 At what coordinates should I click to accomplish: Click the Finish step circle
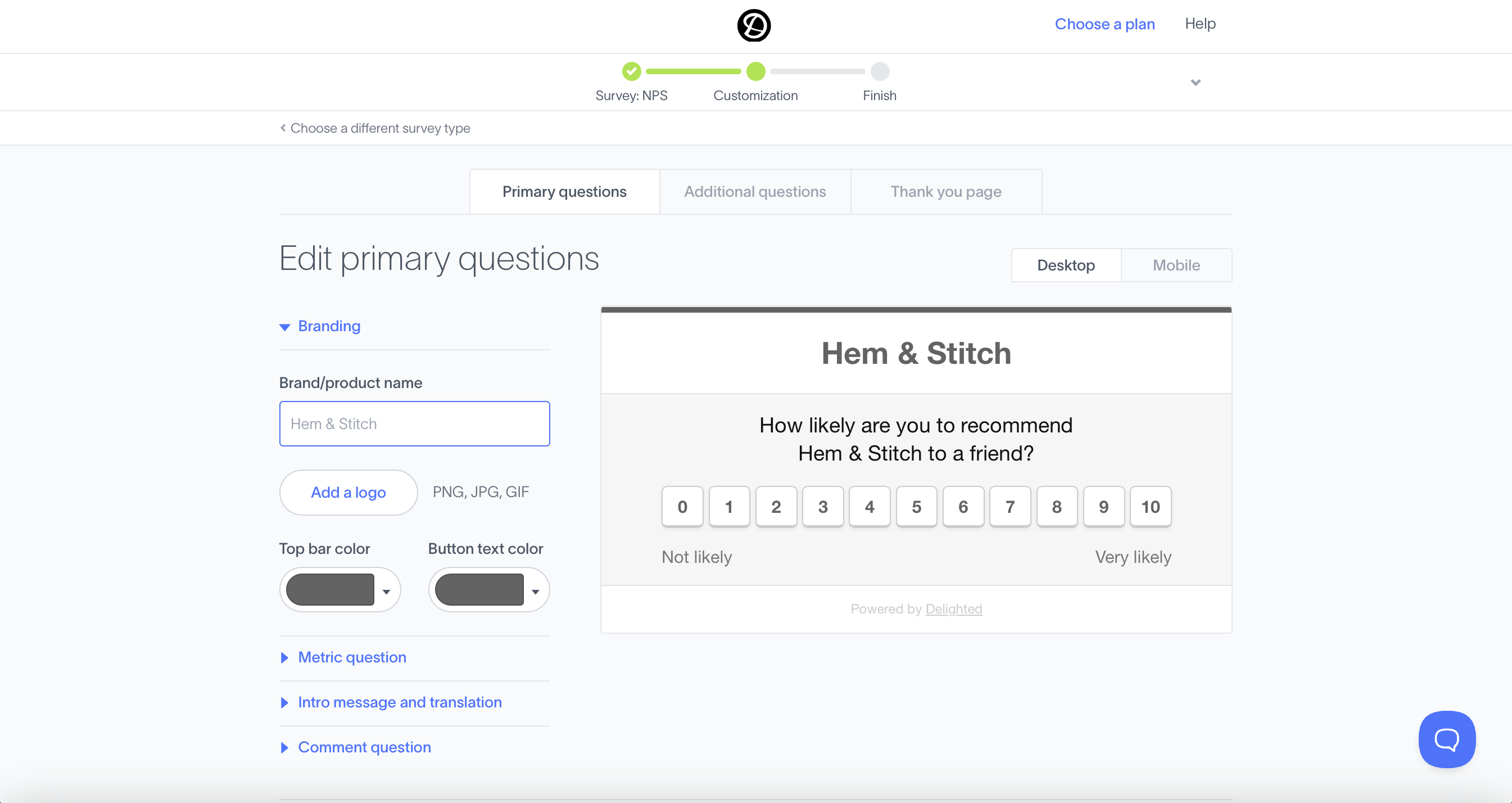pyautogui.click(x=879, y=71)
